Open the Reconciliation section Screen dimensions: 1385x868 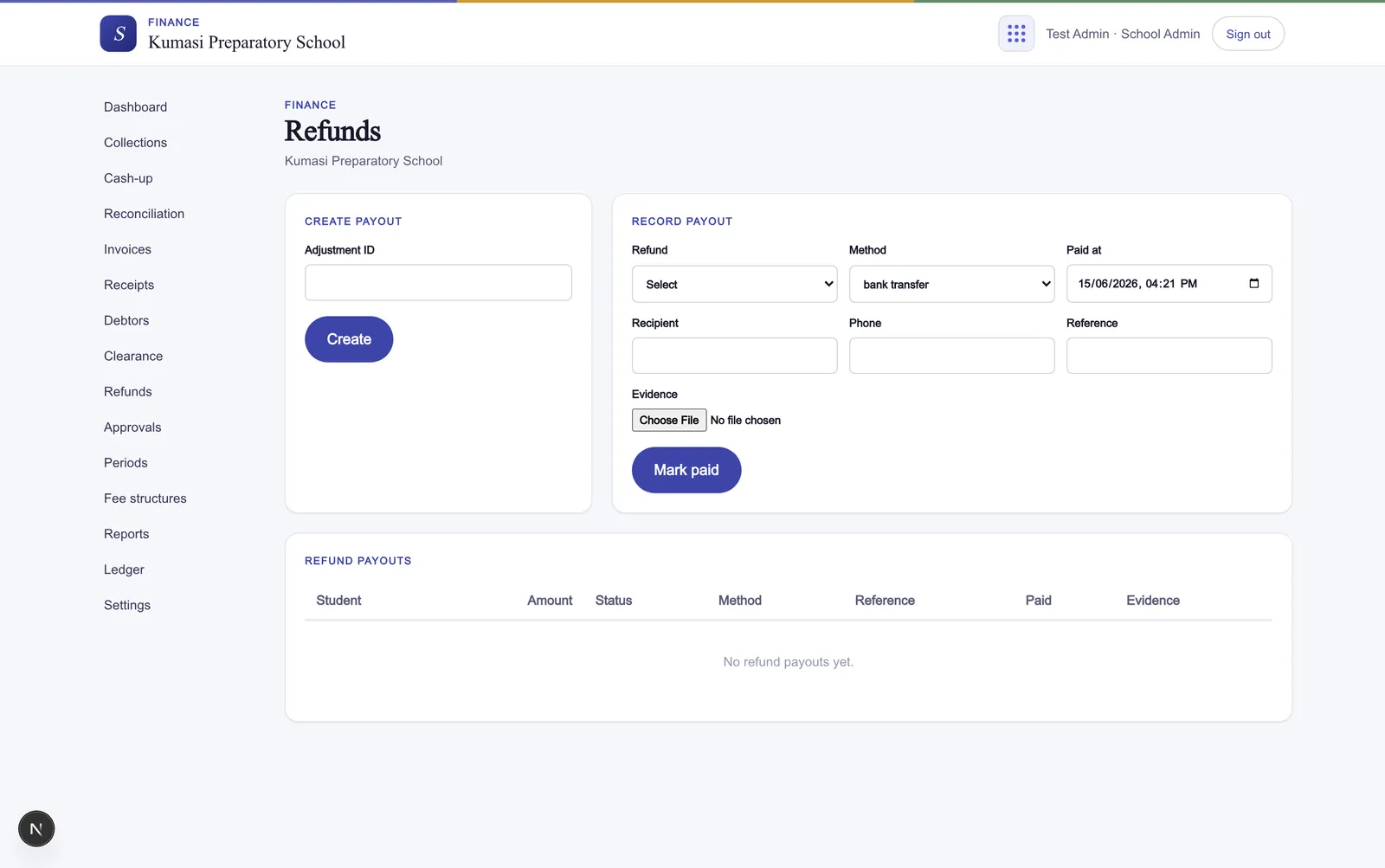144,214
